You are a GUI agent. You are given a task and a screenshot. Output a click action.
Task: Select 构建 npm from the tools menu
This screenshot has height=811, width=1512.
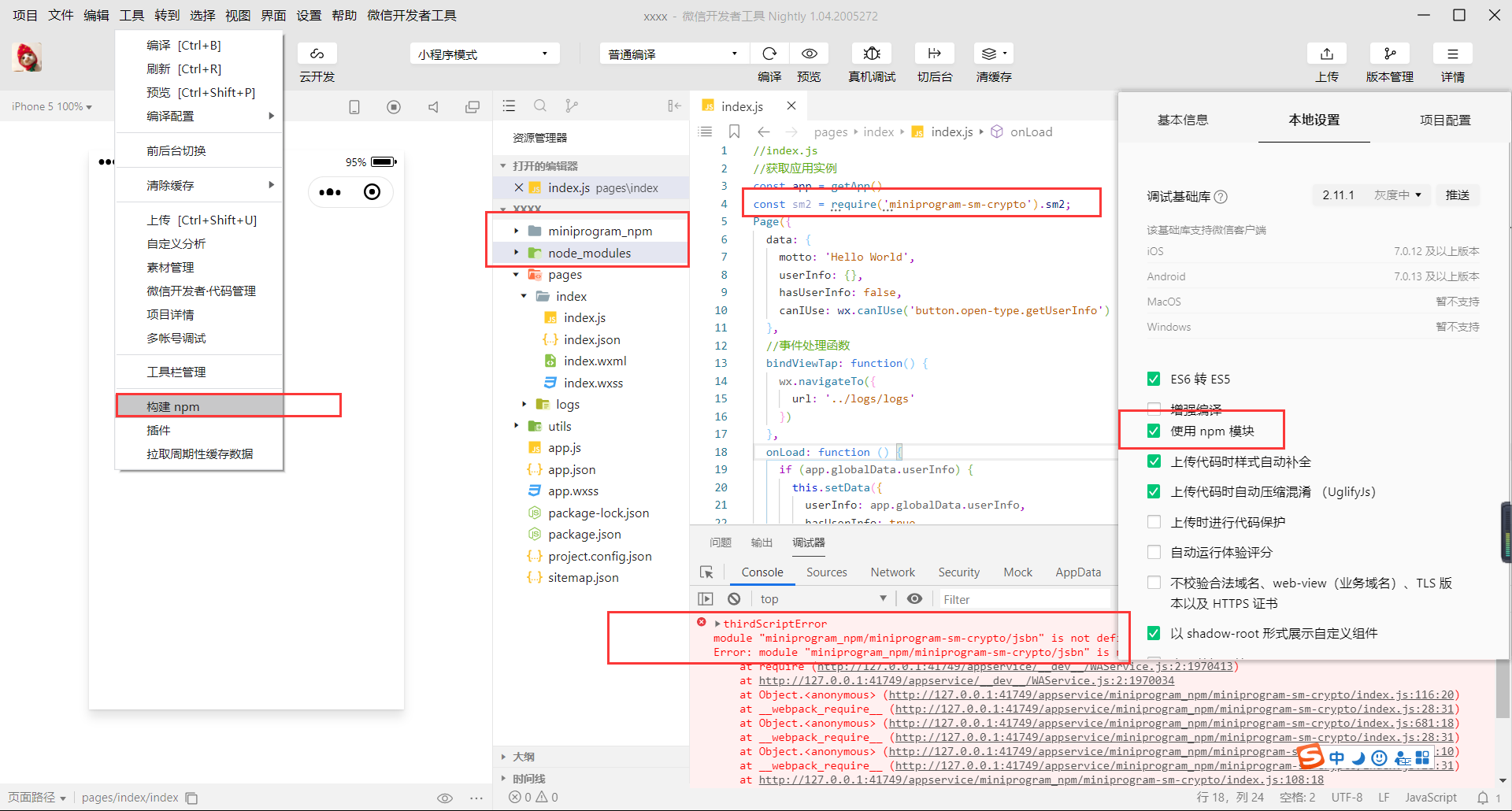(x=199, y=406)
